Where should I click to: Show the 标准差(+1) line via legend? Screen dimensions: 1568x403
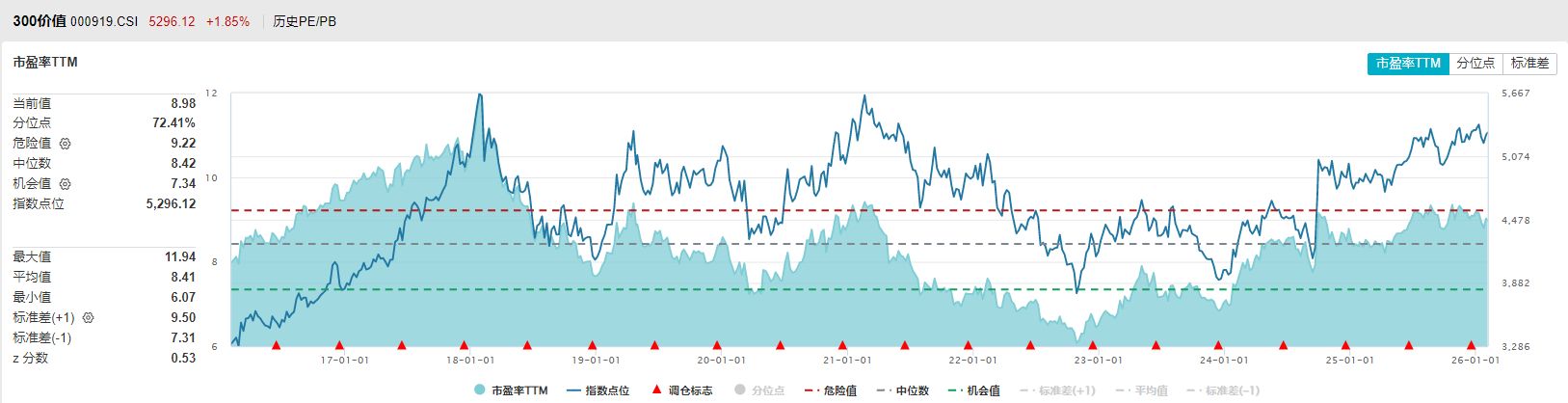1056,390
